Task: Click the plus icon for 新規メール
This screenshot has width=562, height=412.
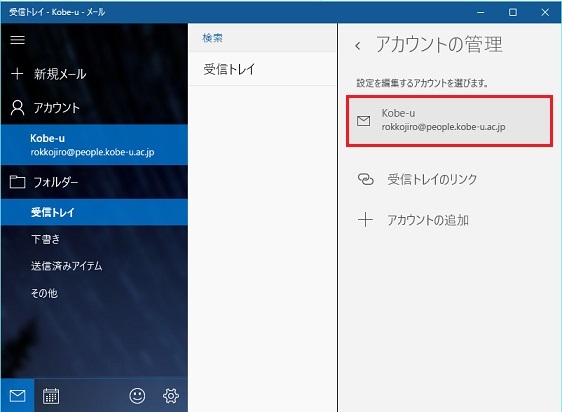Action: (x=17, y=74)
